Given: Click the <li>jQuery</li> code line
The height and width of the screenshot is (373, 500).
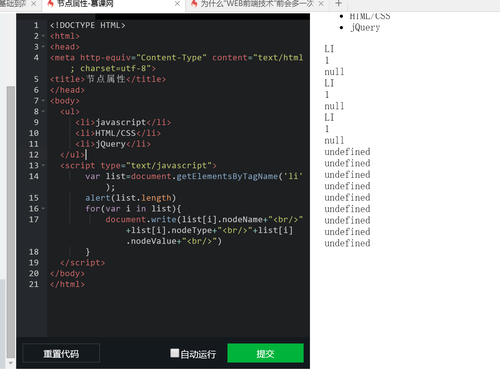Looking at the screenshot, I should pyautogui.click(x=113, y=144).
